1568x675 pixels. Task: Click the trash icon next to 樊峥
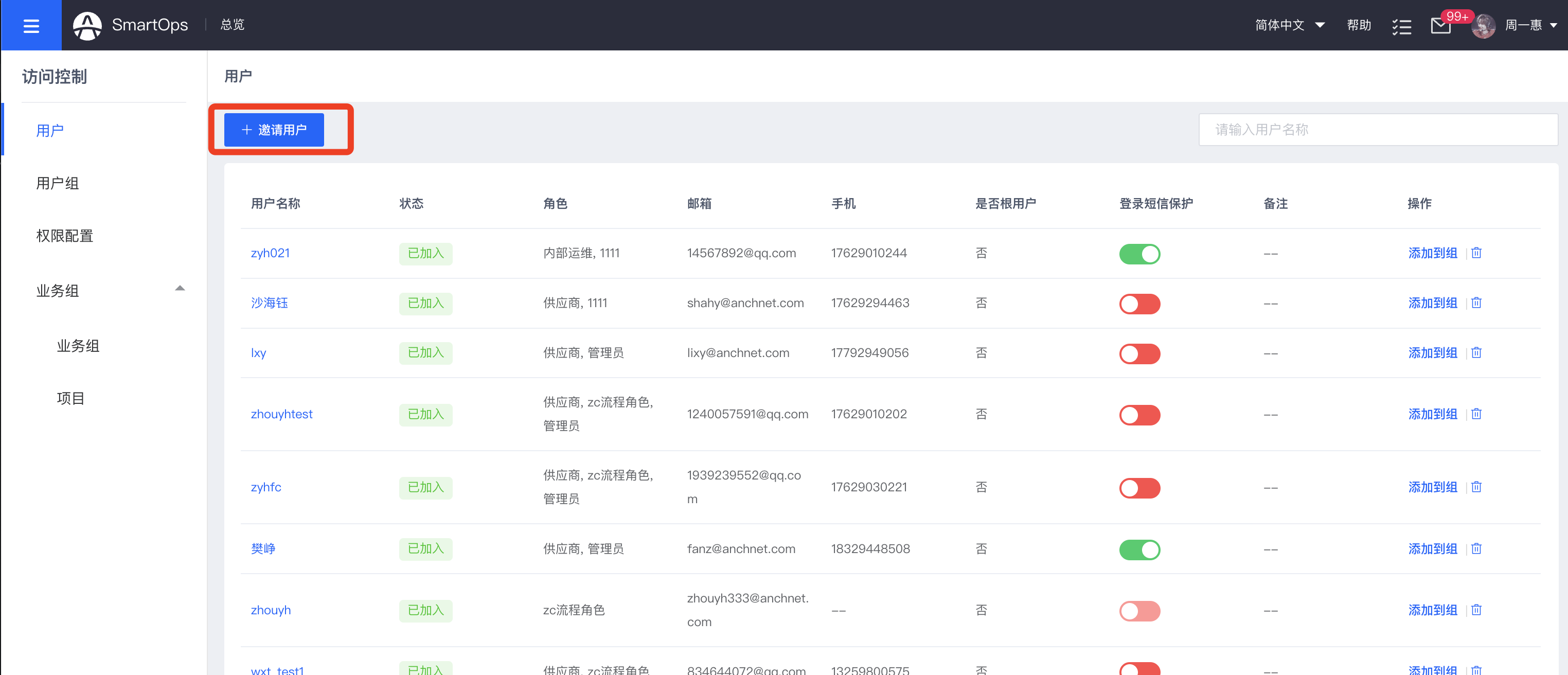pyautogui.click(x=1477, y=548)
